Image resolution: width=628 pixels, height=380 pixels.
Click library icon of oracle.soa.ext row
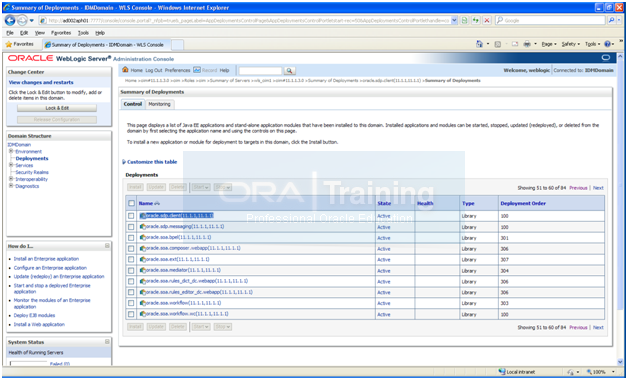click(x=142, y=259)
